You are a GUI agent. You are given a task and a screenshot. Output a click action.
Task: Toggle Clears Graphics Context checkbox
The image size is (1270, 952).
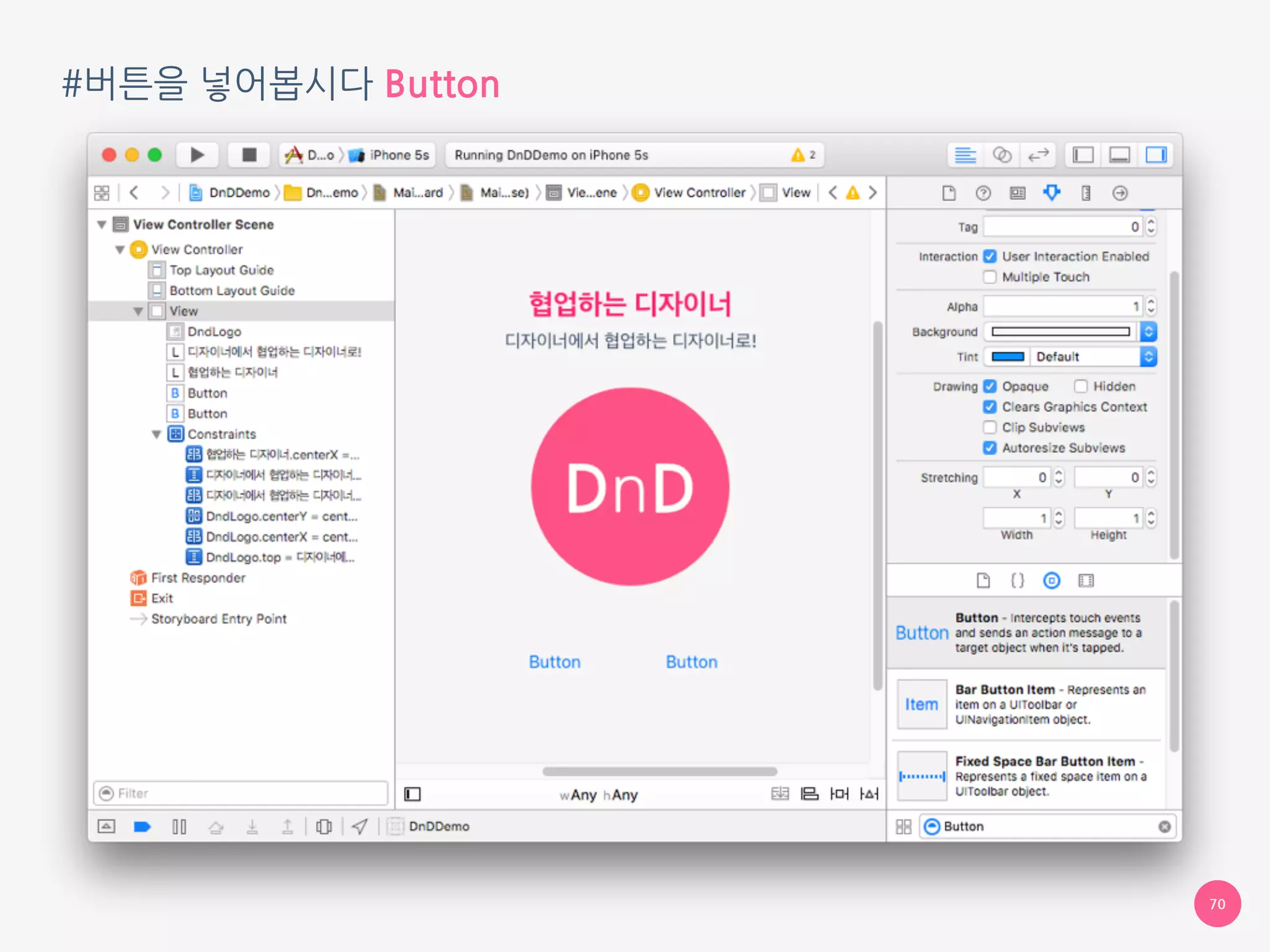coord(990,407)
